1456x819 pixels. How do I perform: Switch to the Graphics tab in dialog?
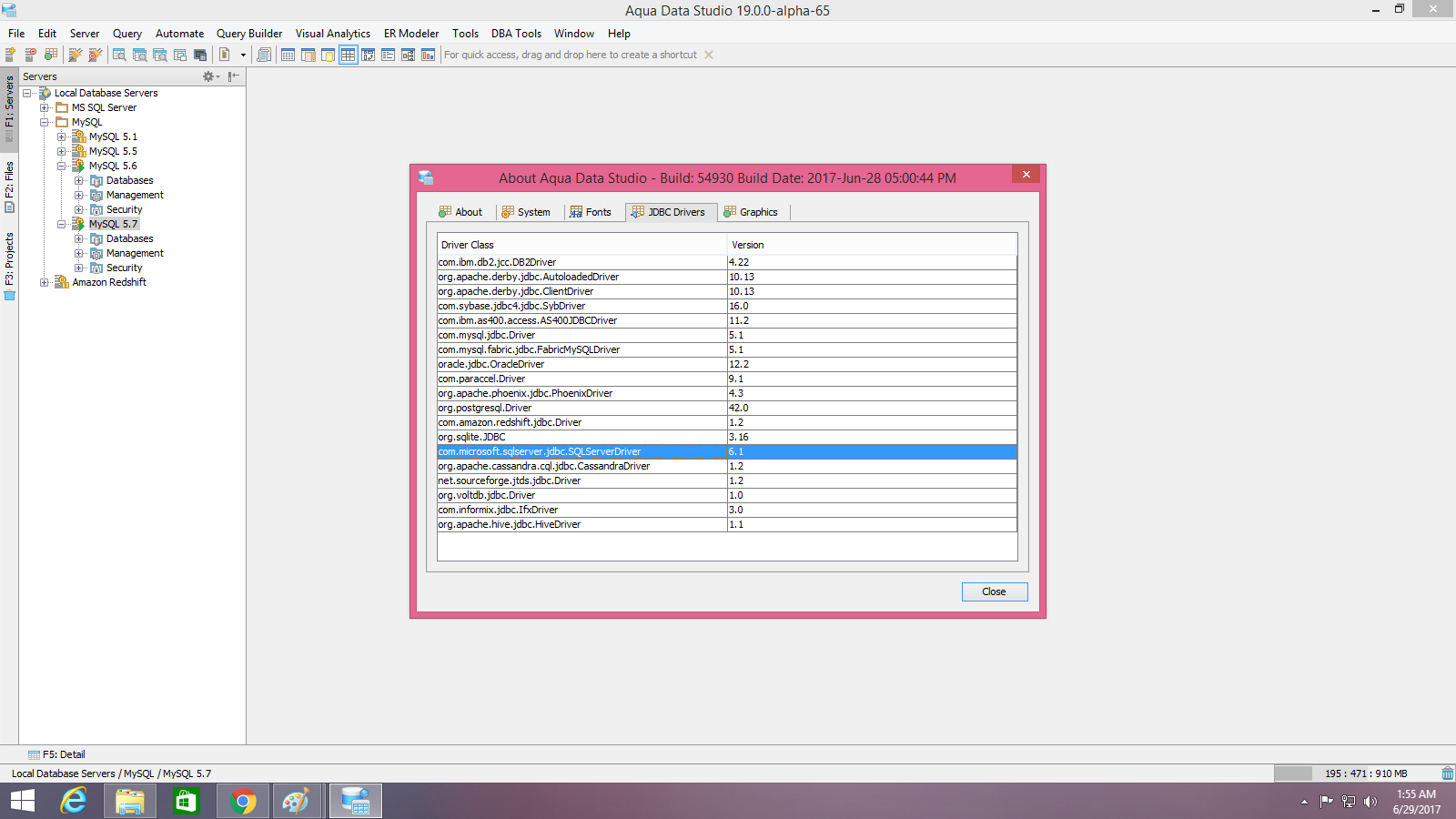click(x=751, y=212)
